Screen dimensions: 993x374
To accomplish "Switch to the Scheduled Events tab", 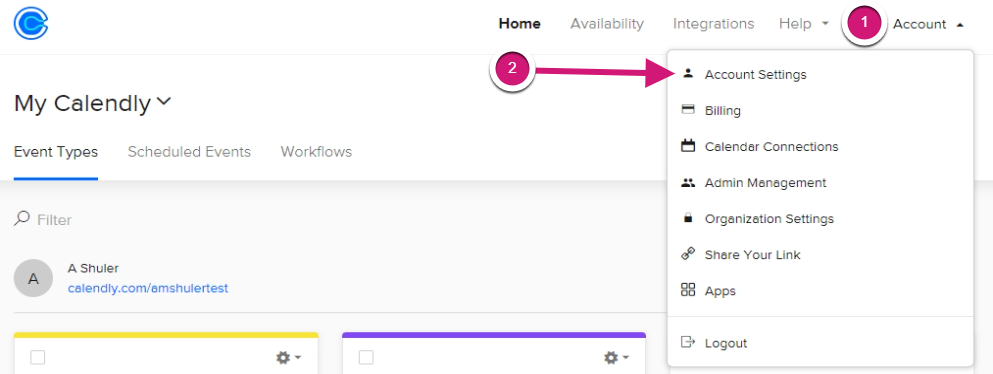I will [x=189, y=152].
